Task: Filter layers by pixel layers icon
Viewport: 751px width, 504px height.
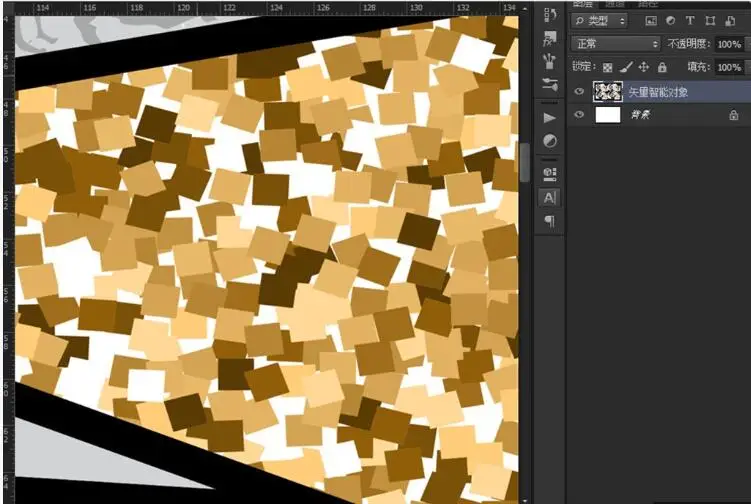Action: tap(650, 21)
